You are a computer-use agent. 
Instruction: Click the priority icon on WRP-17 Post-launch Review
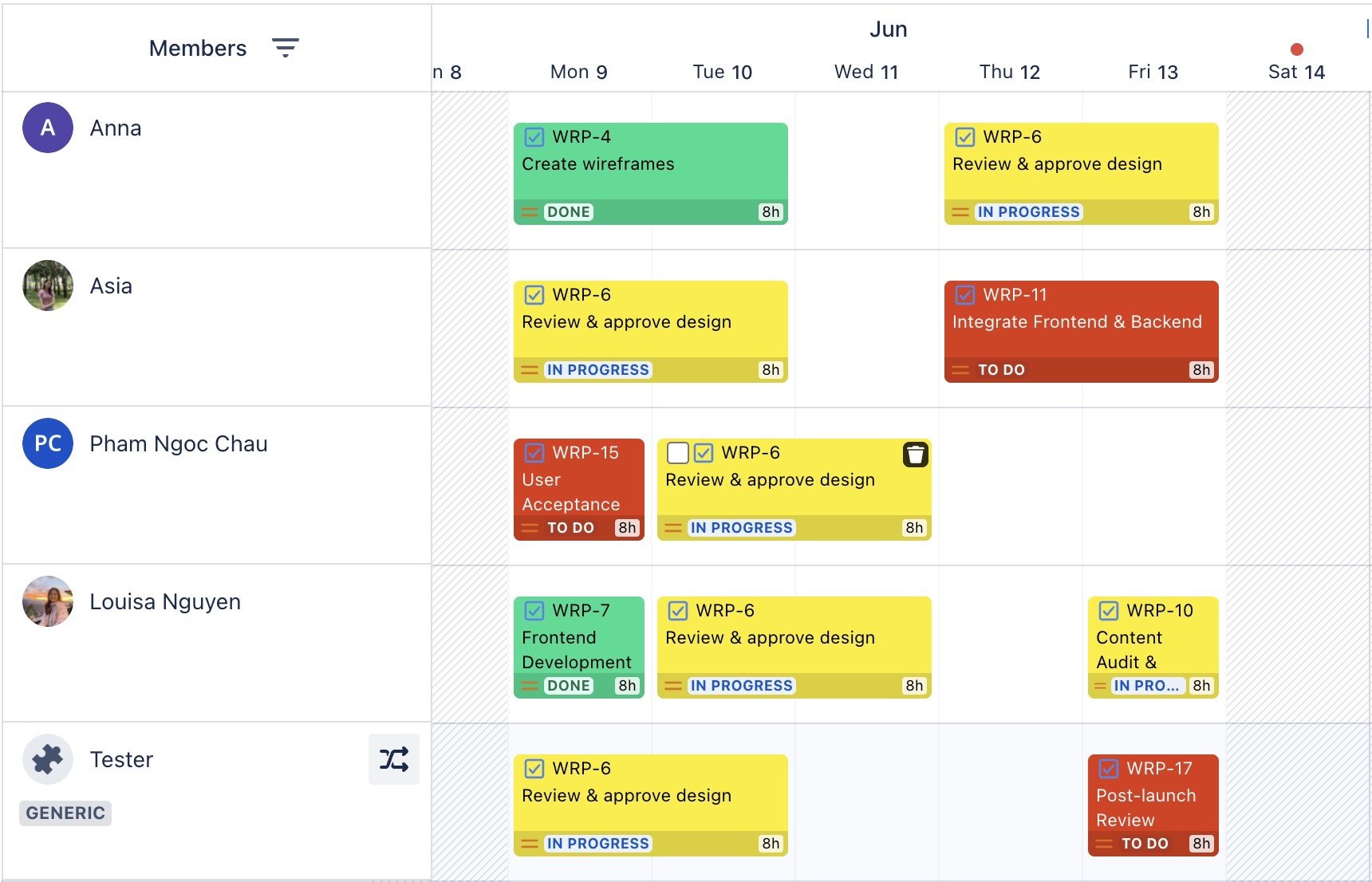coord(1104,842)
